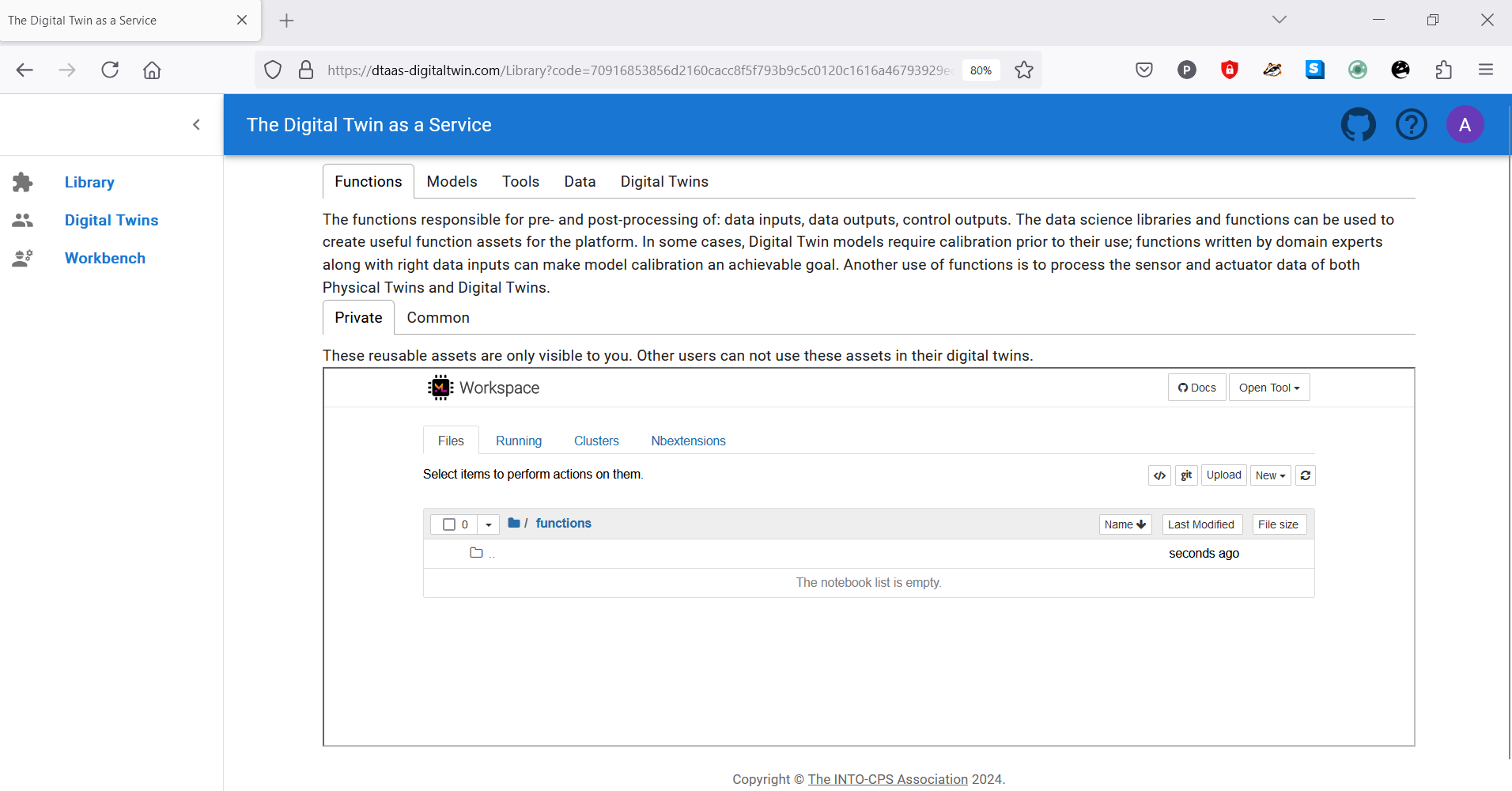Open the New dropdown menu
1512x791 pixels.
[x=1270, y=475]
